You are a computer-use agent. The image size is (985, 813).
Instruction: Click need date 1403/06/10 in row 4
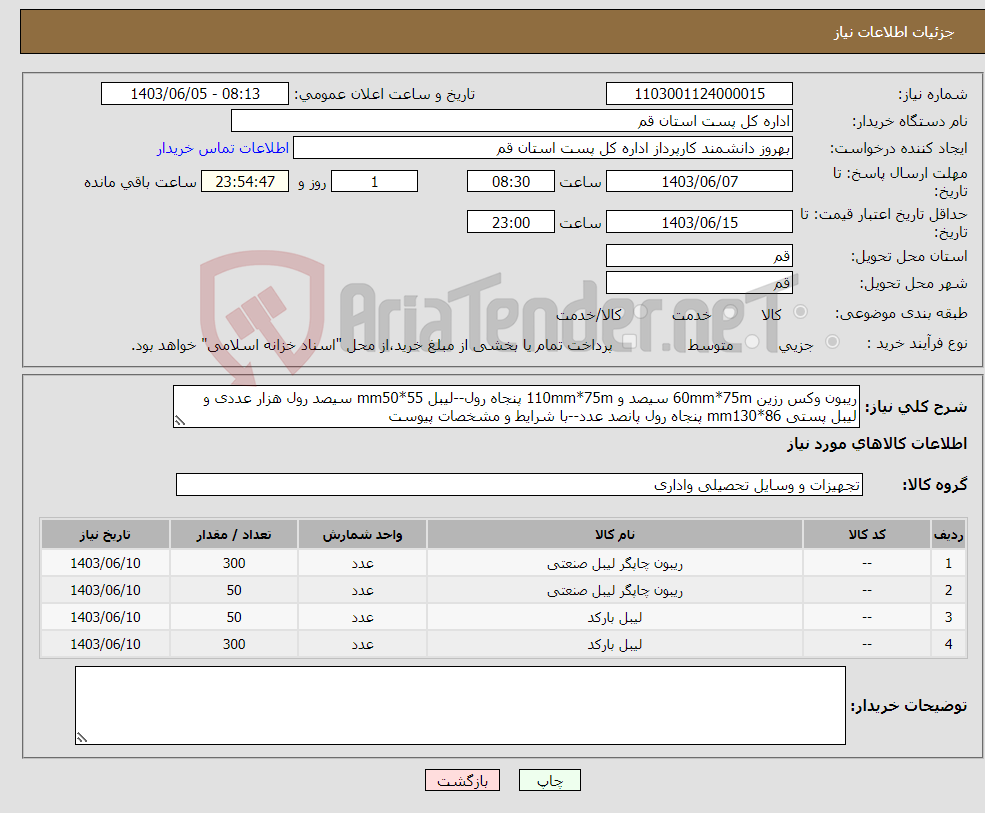106,645
